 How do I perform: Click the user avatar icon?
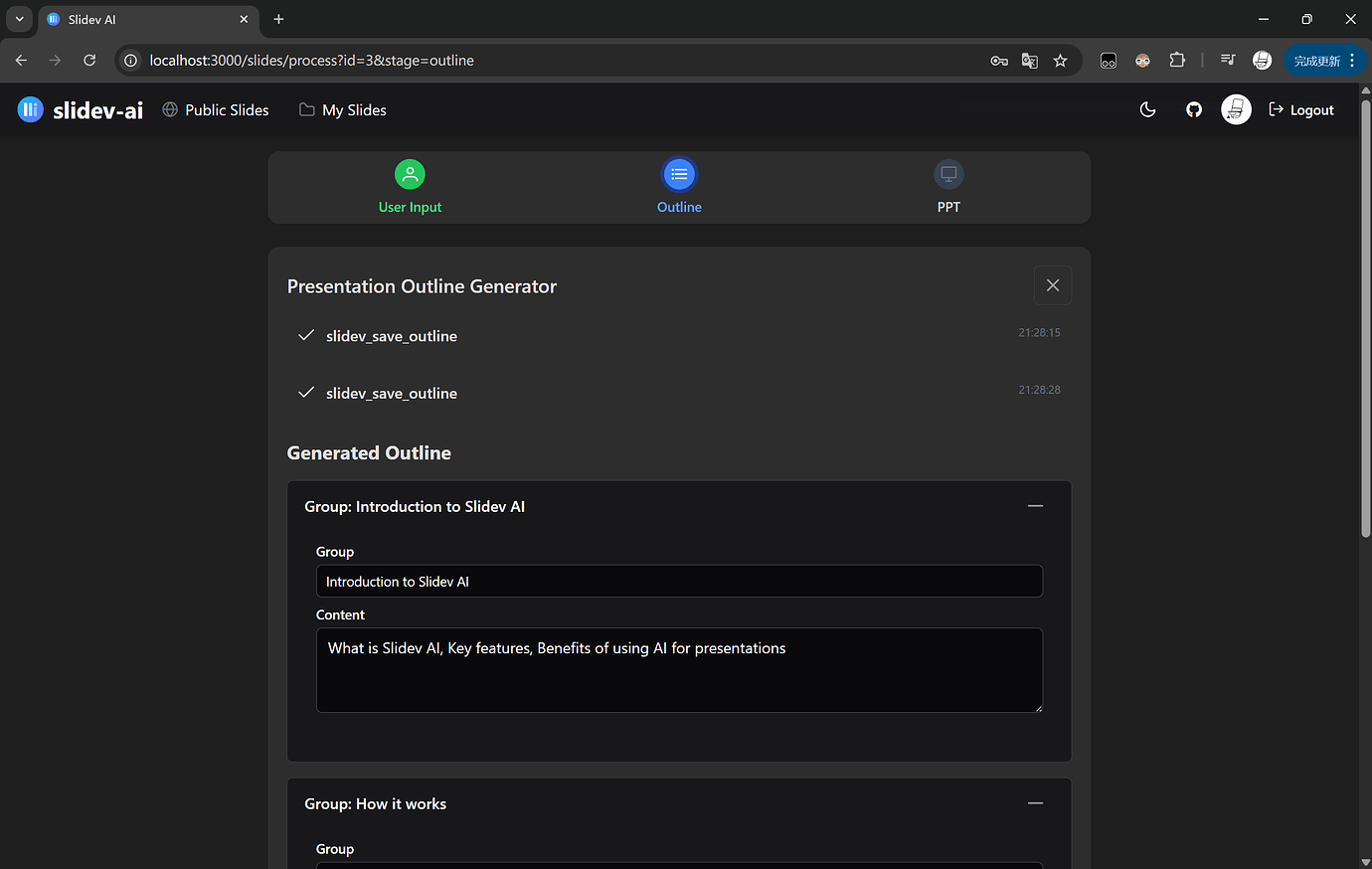click(1236, 110)
